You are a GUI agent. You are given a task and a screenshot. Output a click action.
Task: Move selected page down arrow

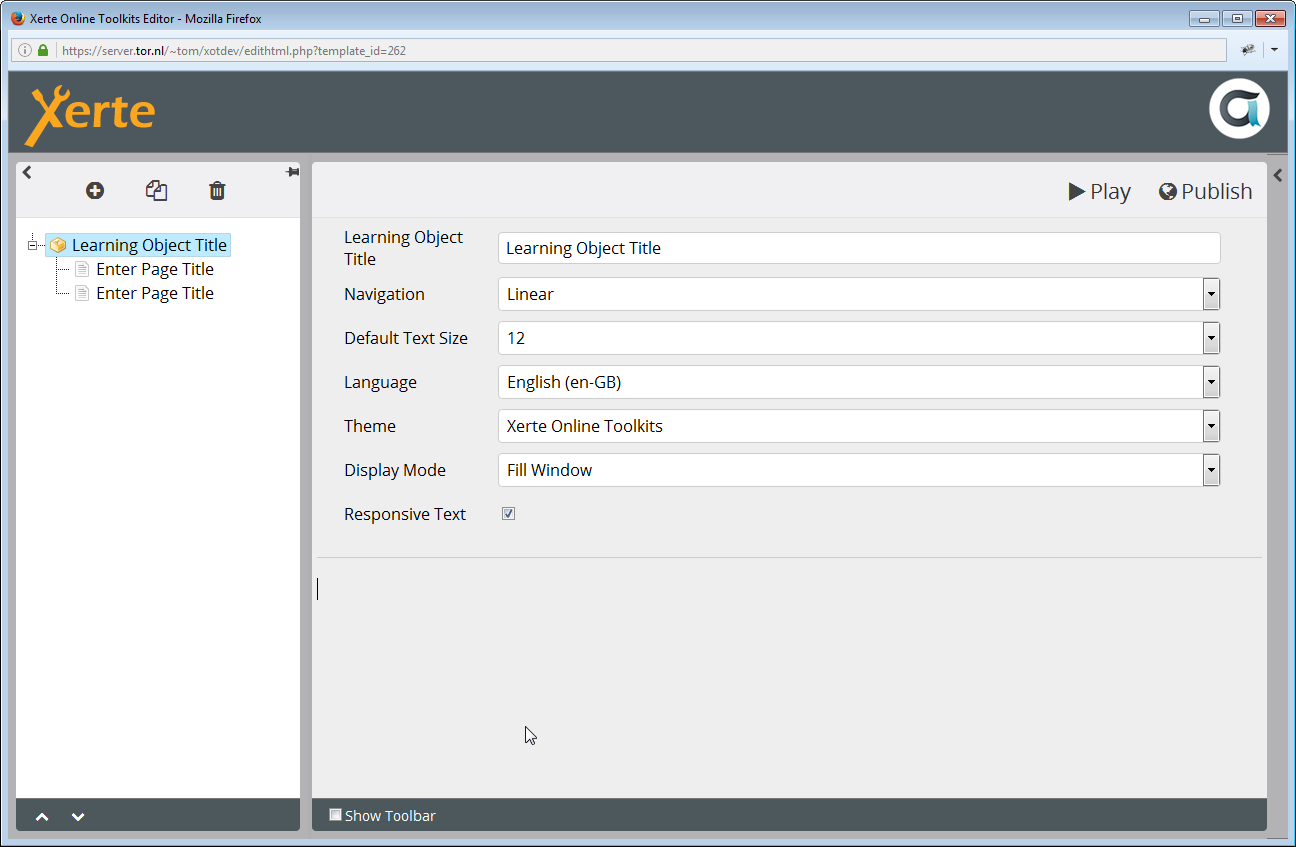(x=78, y=816)
